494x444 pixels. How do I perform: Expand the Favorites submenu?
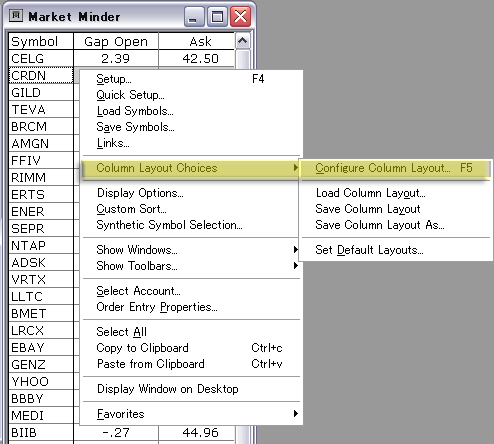point(191,414)
